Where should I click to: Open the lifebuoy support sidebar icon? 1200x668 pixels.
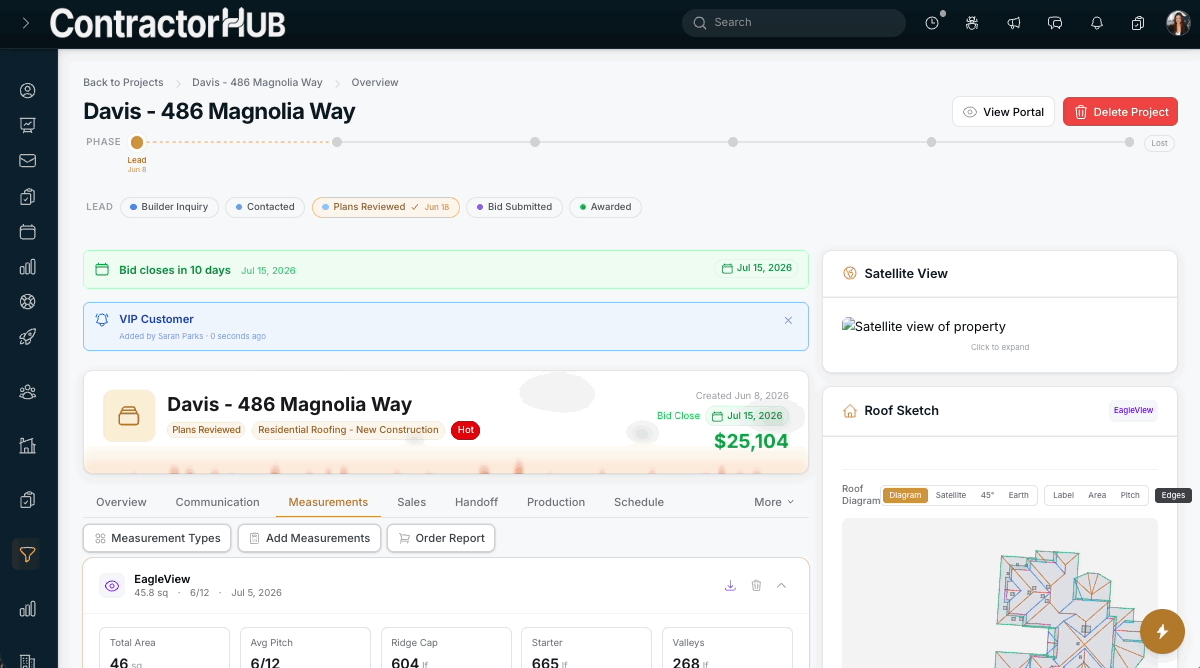coord(28,301)
